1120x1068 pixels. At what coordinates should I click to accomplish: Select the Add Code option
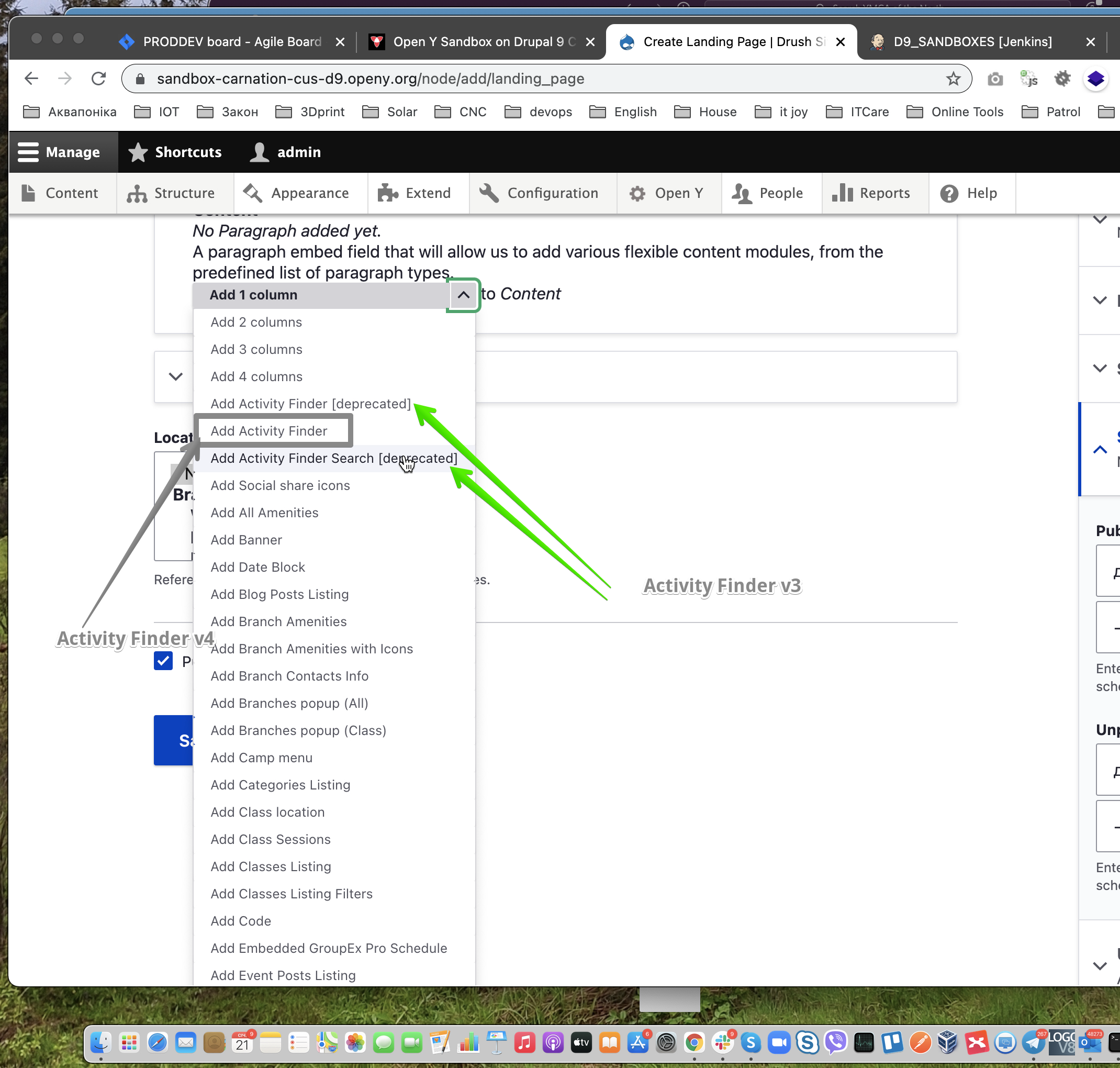coord(334,921)
